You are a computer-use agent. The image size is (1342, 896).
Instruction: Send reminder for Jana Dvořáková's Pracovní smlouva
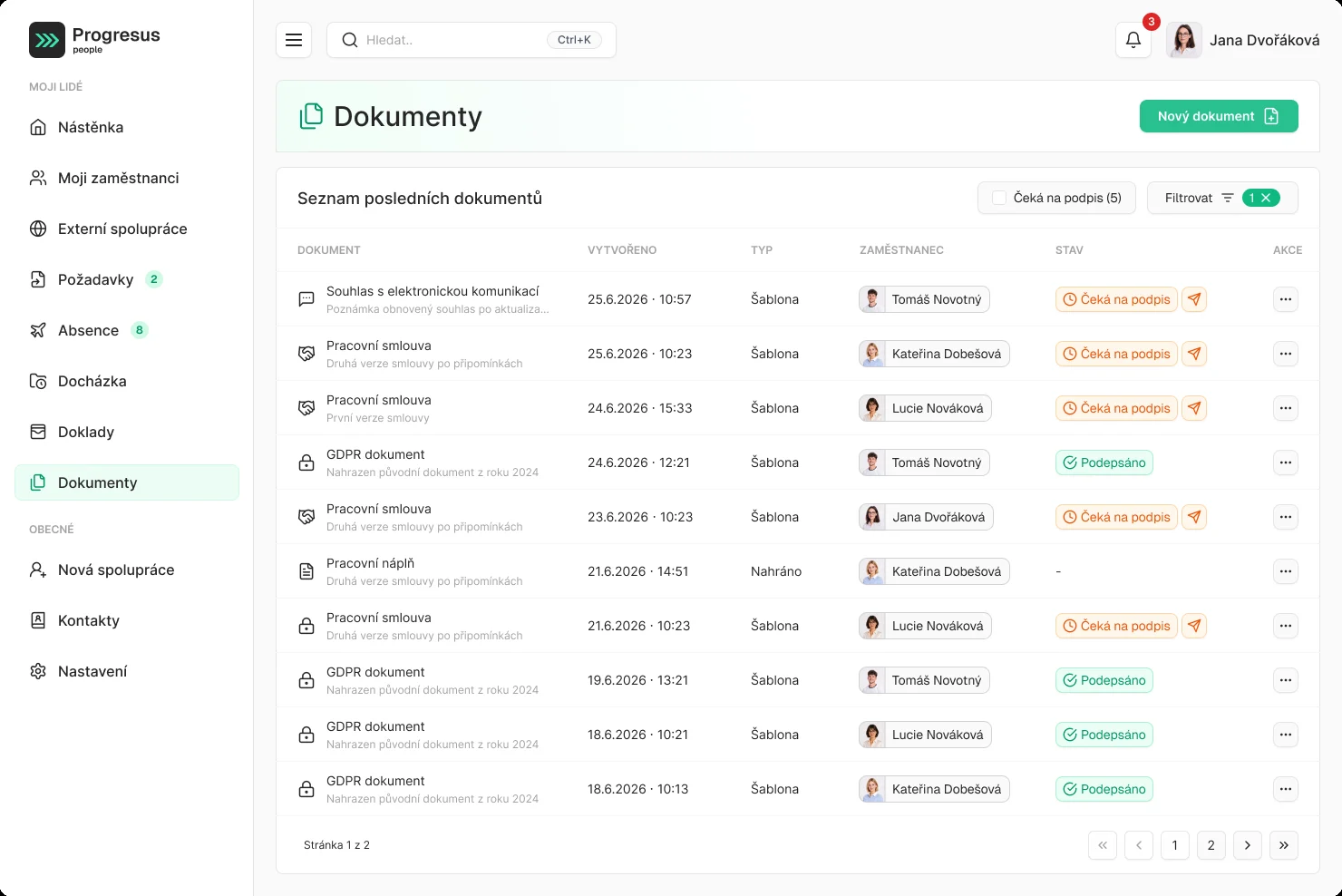click(x=1195, y=517)
